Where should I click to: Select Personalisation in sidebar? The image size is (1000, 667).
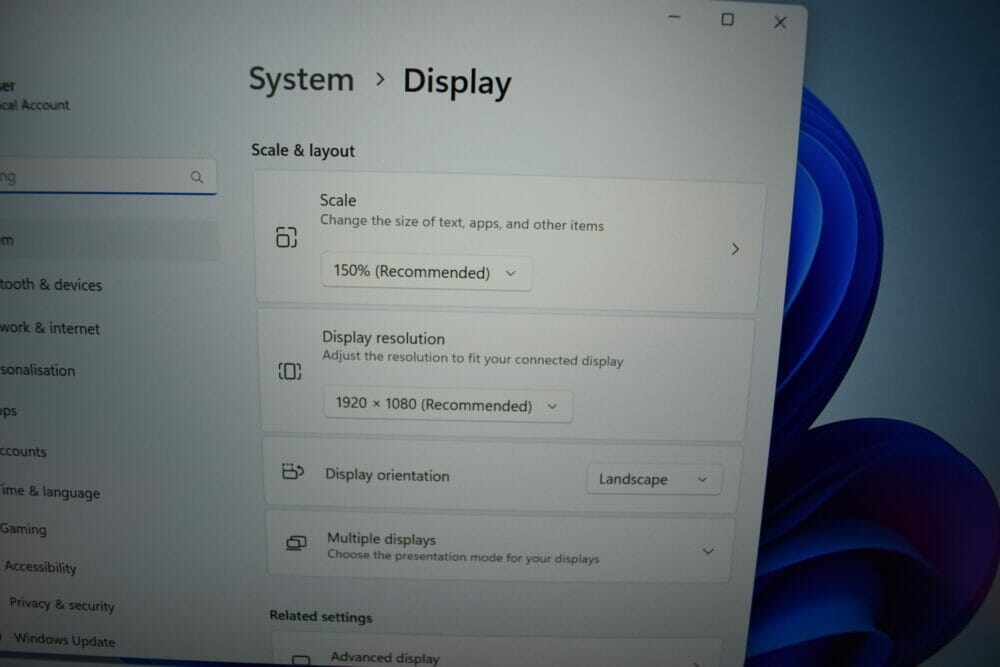point(38,370)
